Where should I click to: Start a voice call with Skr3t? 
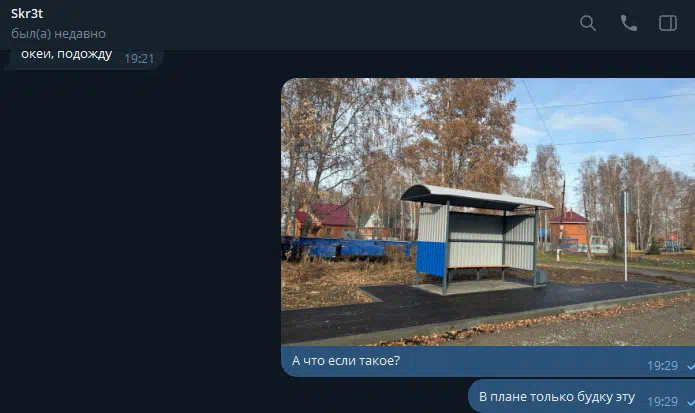click(629, 23)
